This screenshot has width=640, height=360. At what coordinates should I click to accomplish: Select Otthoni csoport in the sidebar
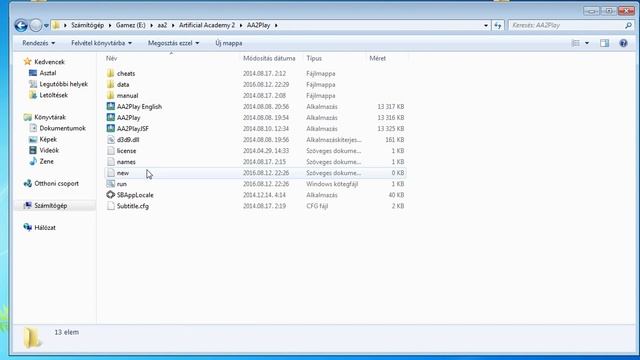[56, 183]
